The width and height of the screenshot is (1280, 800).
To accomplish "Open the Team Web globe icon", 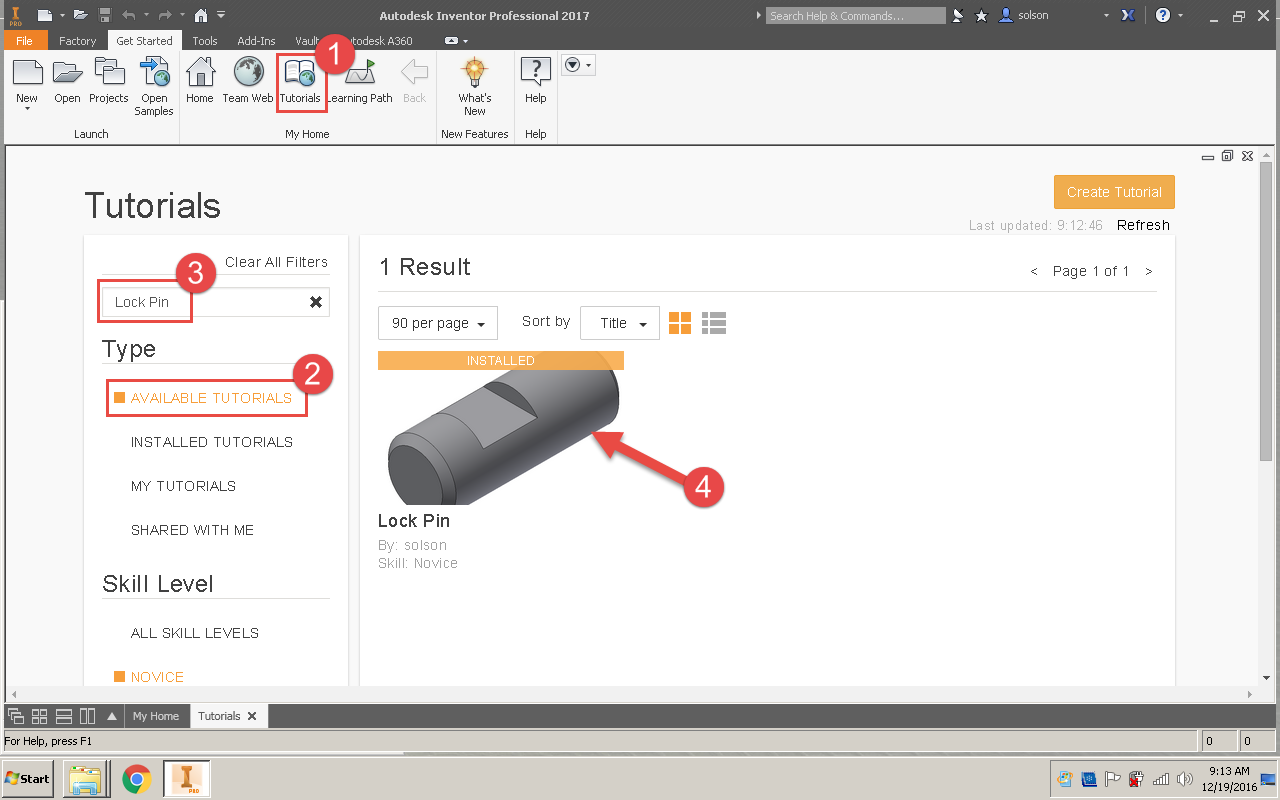I will click(x=248, y=73).
